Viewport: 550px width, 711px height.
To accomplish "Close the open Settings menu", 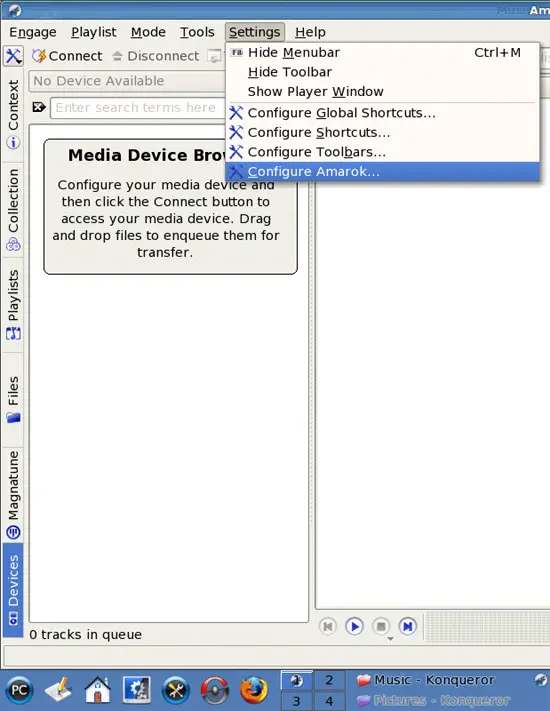I will (254, 32).
